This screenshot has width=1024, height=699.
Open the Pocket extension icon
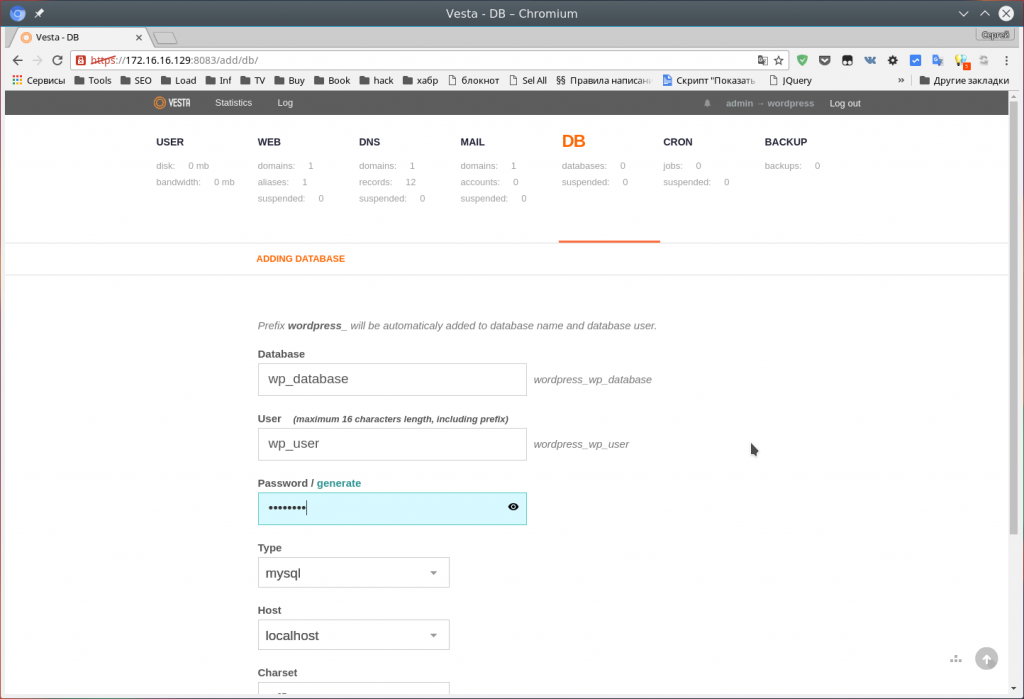pyautogui.click(x=824, y=60)
